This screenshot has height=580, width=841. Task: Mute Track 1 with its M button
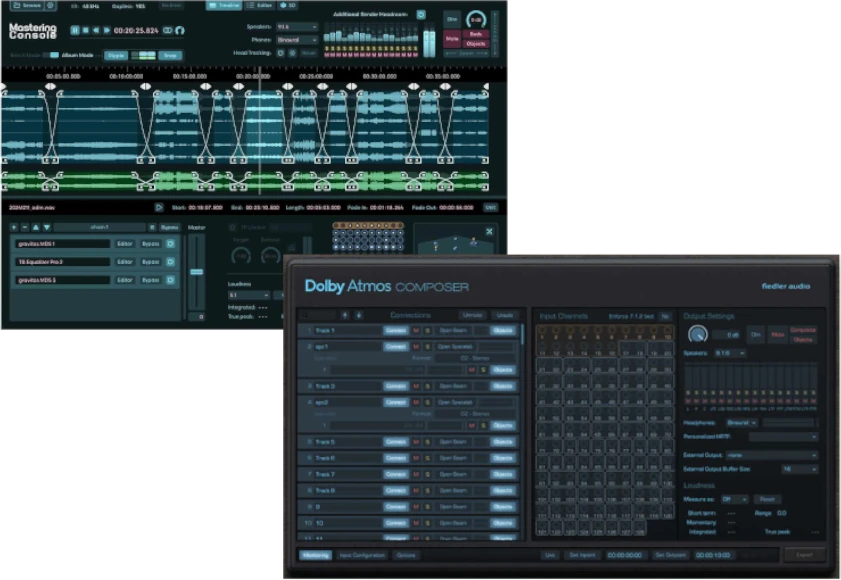[414, 330]
